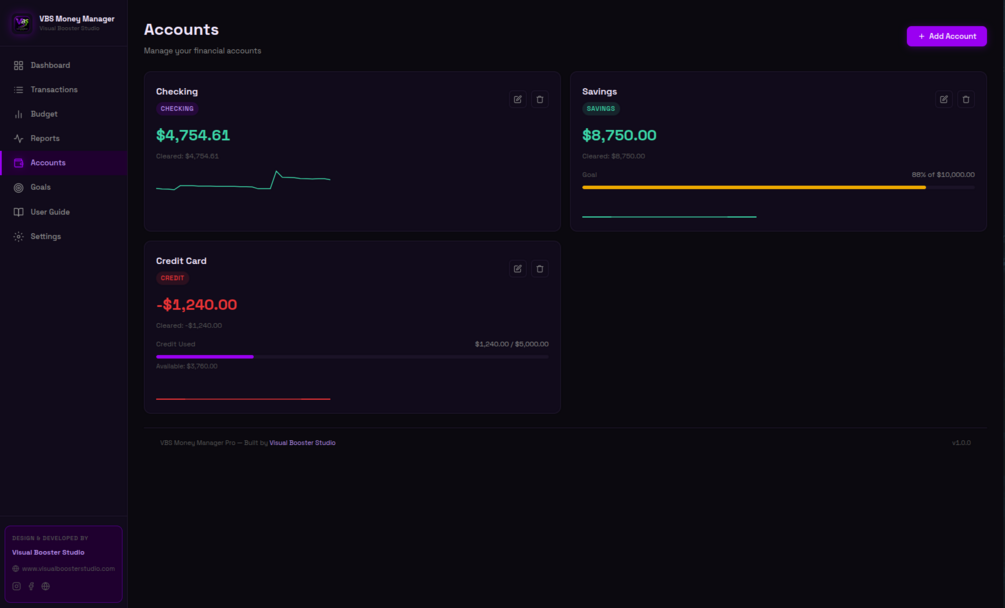Open Instagram icon in sidebar footer
Image resolution: width=1005 pixels, height=608 pixels.
(x=17, y=586)
